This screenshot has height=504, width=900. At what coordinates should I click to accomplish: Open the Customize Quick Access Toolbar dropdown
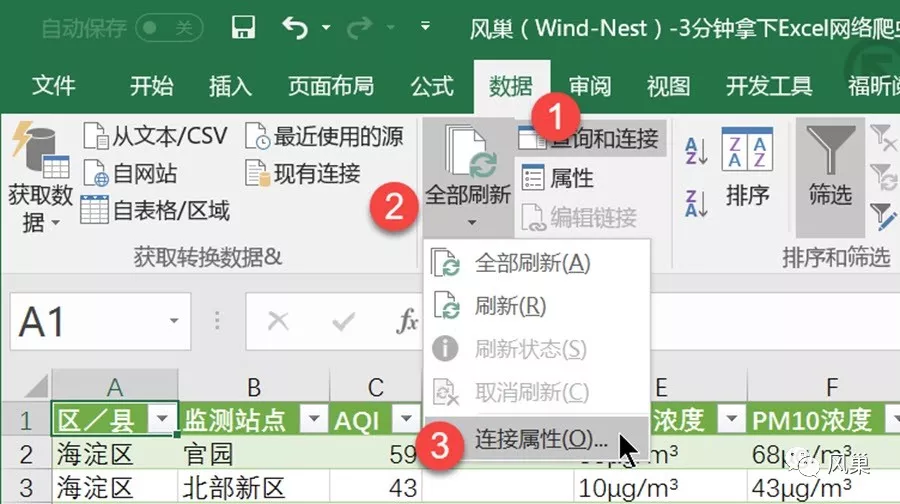click(425, 26)
